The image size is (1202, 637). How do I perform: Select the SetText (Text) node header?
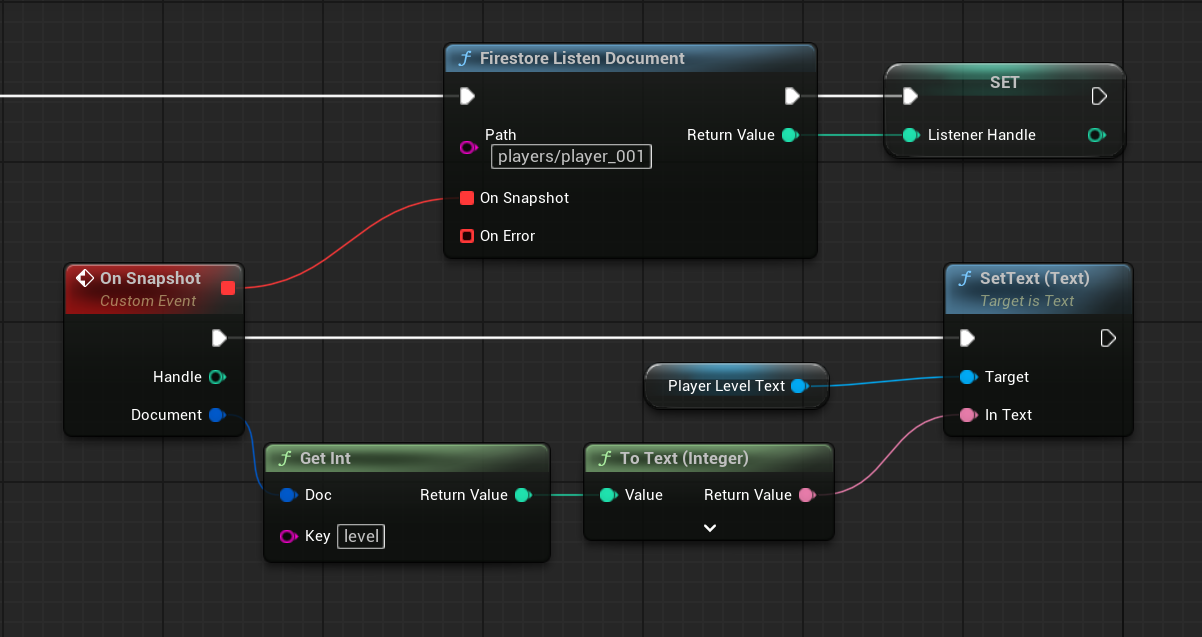tap(1034, 278)
